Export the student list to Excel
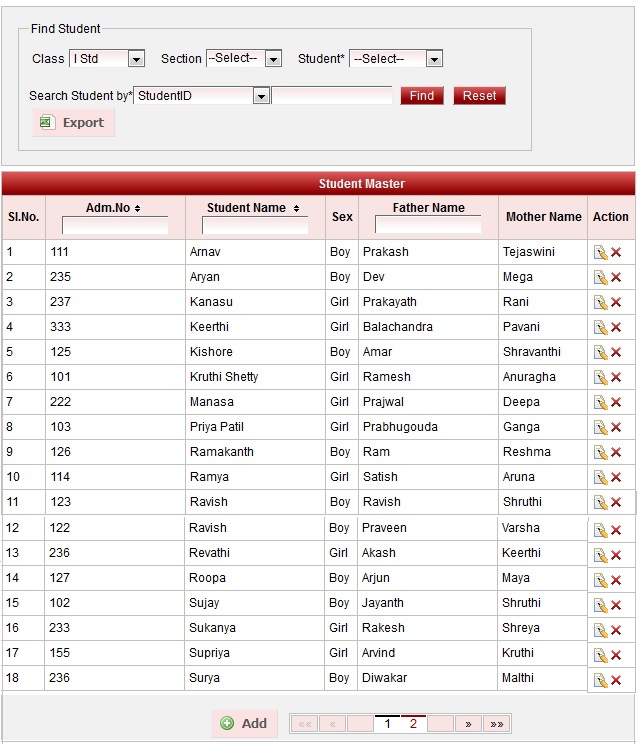 click(x=73, y=123)
